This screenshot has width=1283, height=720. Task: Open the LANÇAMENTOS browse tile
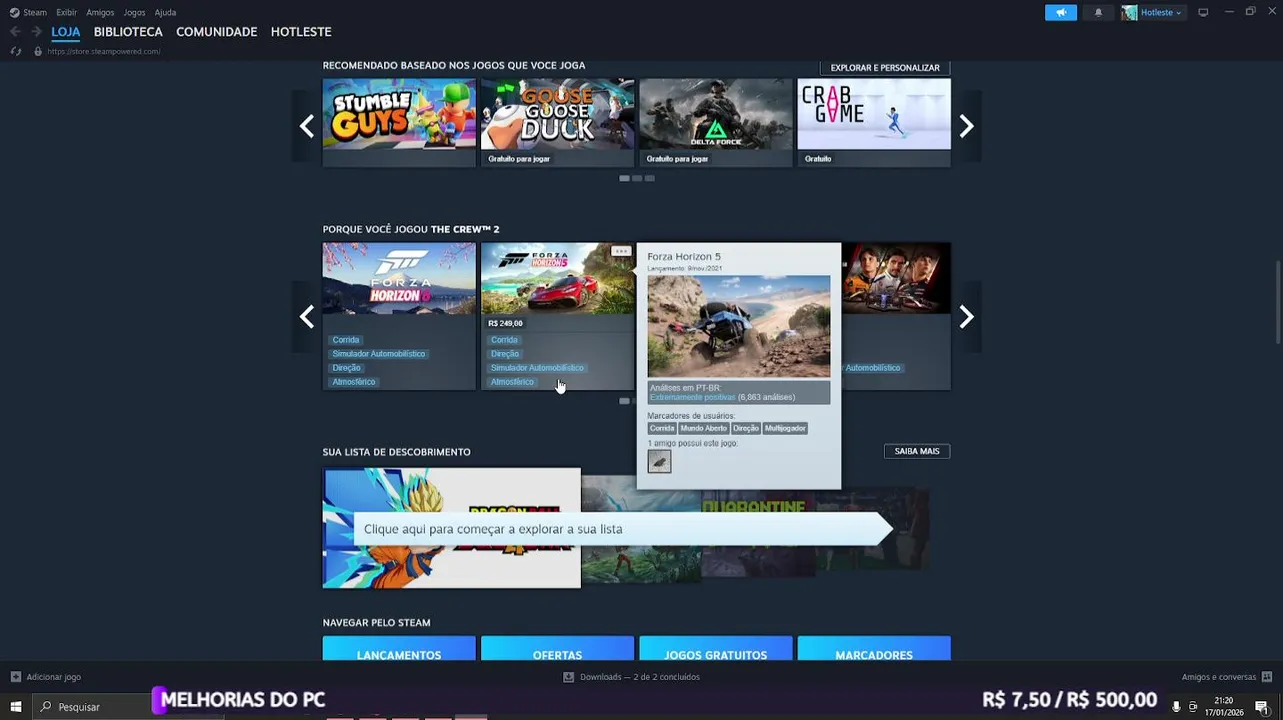pyautogui.click(x=399, y=650)
